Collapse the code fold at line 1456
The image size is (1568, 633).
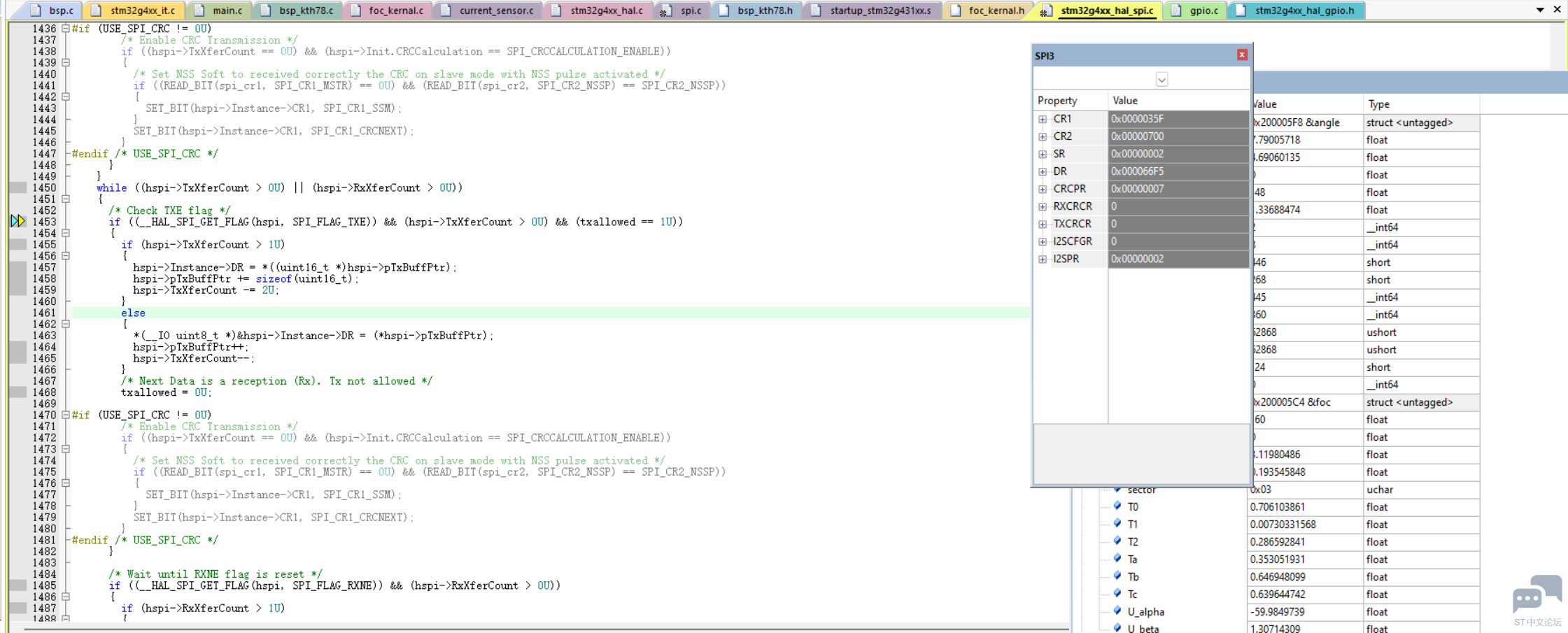66,256
